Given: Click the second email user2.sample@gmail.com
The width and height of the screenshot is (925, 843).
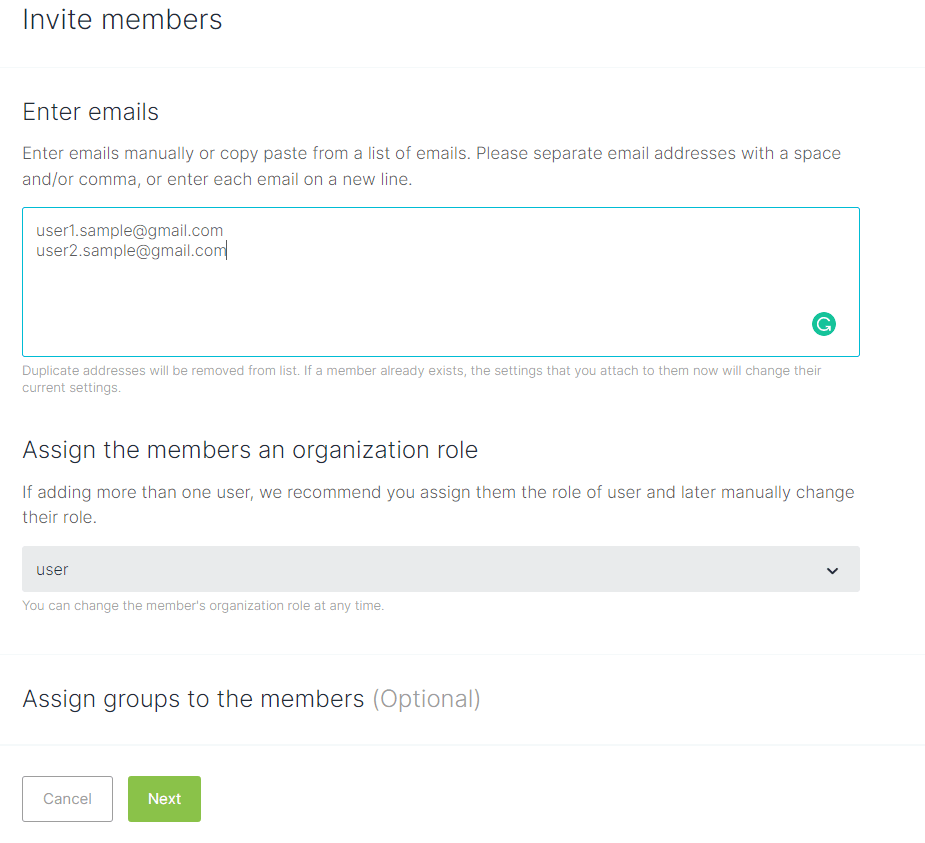Looking at the screenshot, I should (x=130, y=251).
